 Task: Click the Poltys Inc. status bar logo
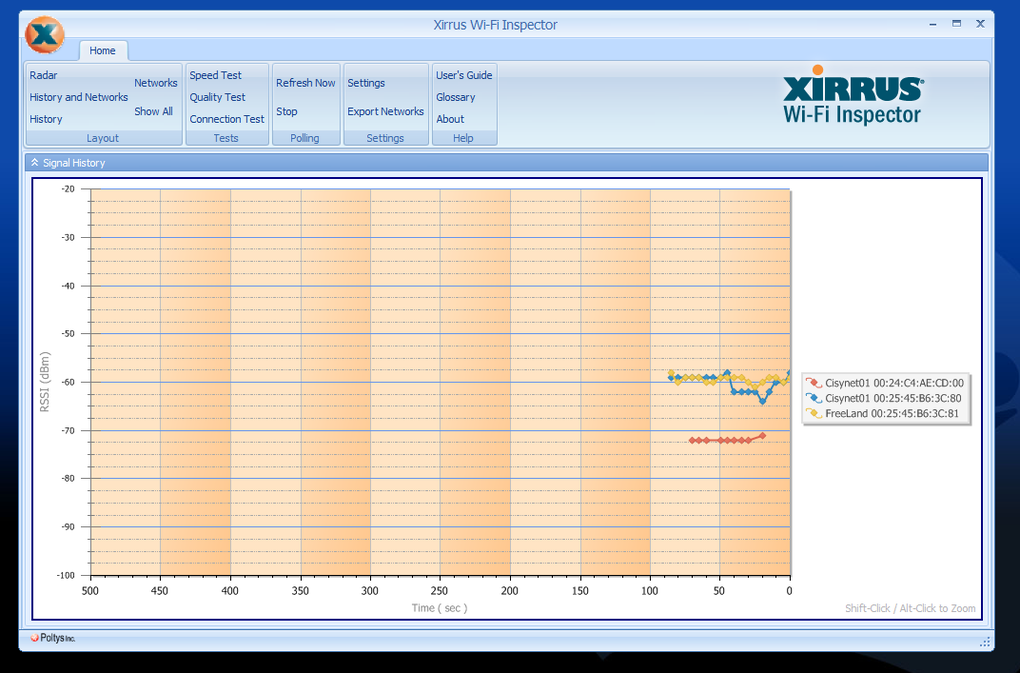[x=53, y=638]
